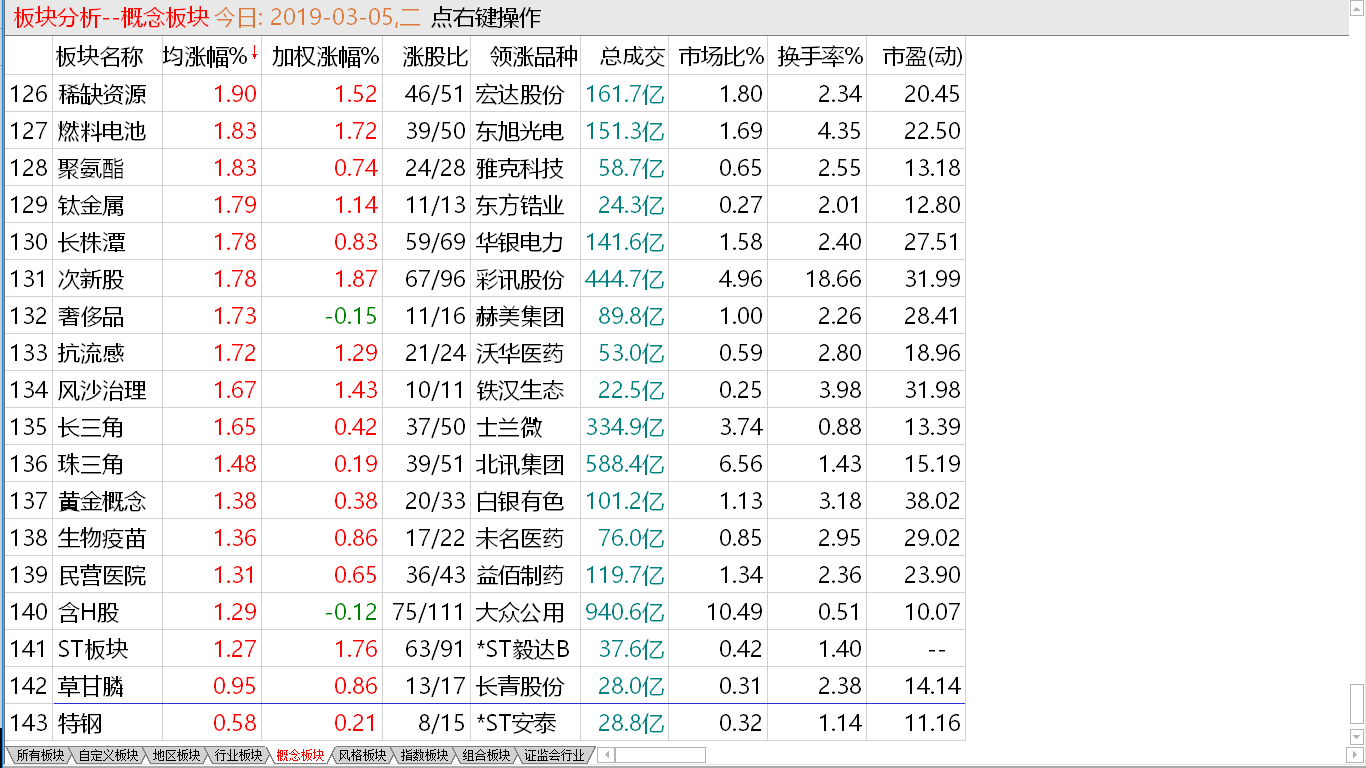Click leading stock 宏达股份
Image resolution: width=1366 pixels, height=768 pixels.
tap(520, 94)
